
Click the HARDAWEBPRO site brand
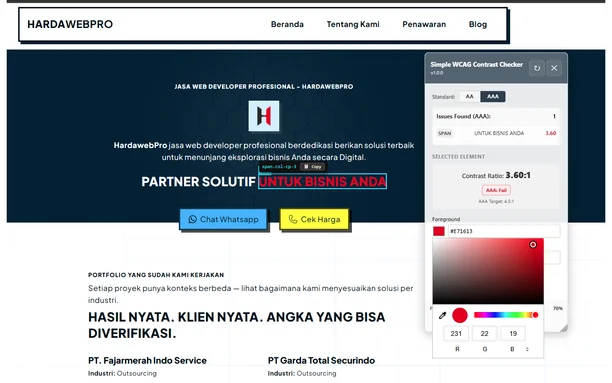pyautogui.click(x=70, y=24)
